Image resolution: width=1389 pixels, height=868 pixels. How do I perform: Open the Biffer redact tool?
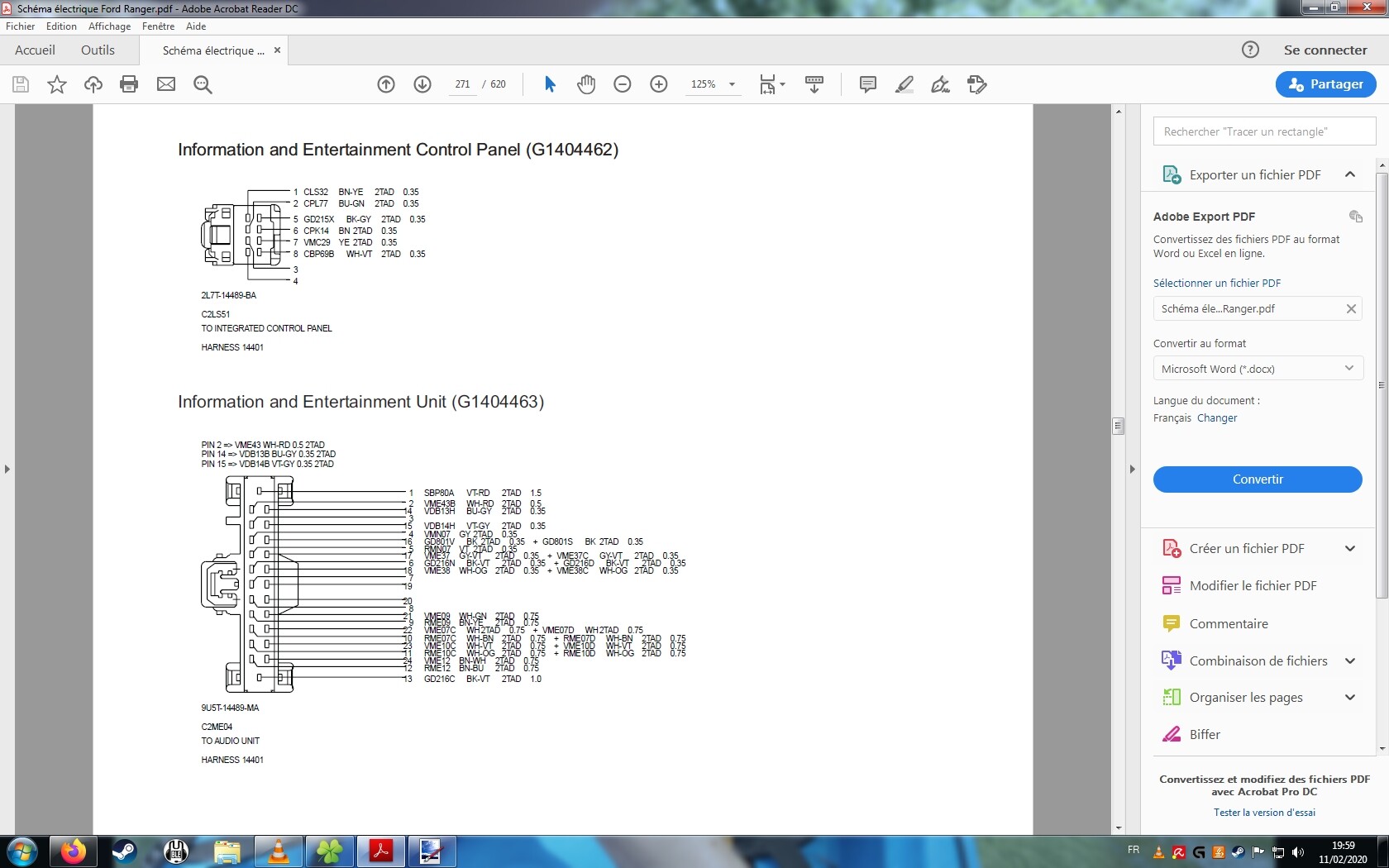click(1205, 735)
